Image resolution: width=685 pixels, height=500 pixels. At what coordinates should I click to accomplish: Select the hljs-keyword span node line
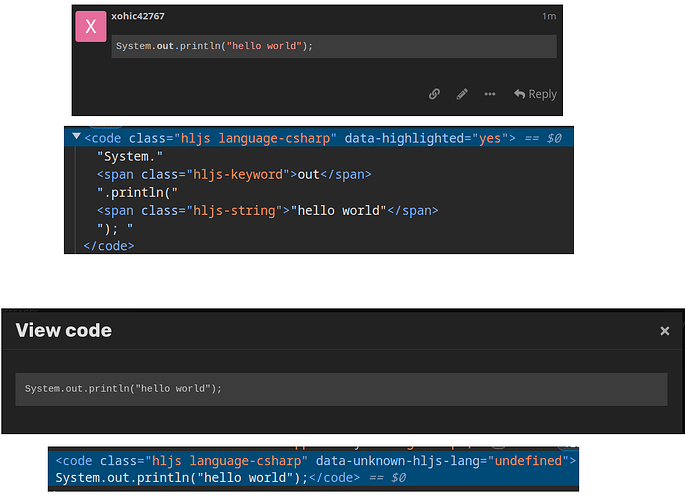(x=234, y=175)
